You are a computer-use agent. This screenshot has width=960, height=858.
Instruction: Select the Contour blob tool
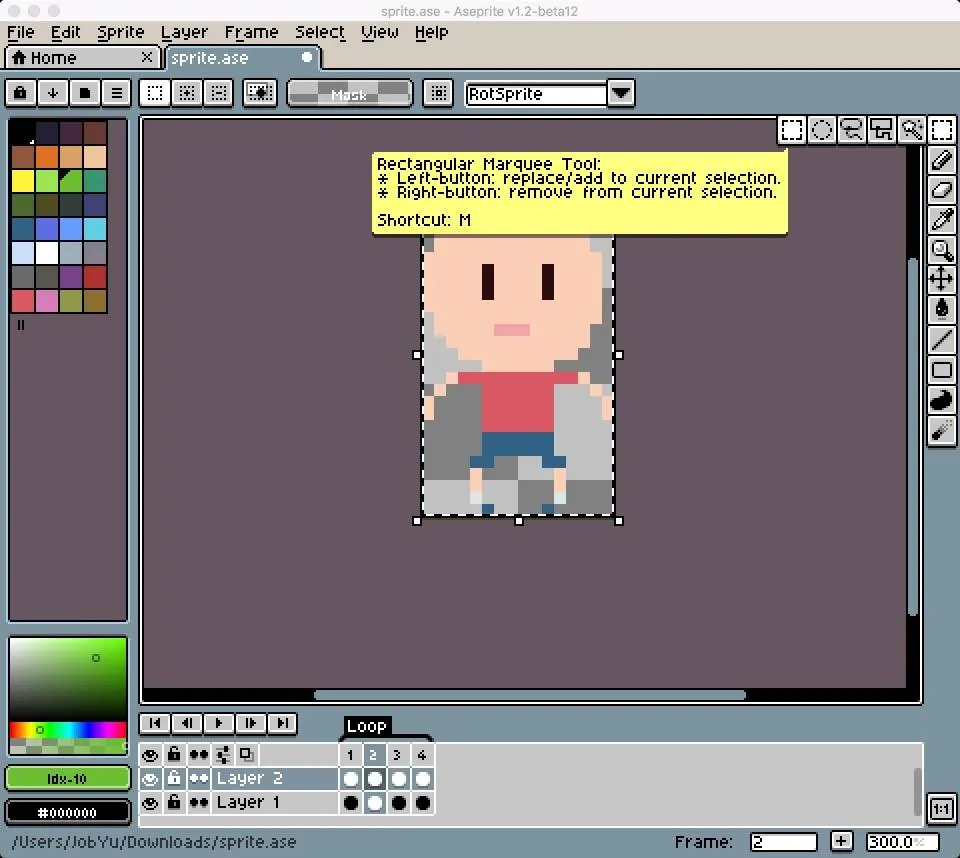click(942, 400)
